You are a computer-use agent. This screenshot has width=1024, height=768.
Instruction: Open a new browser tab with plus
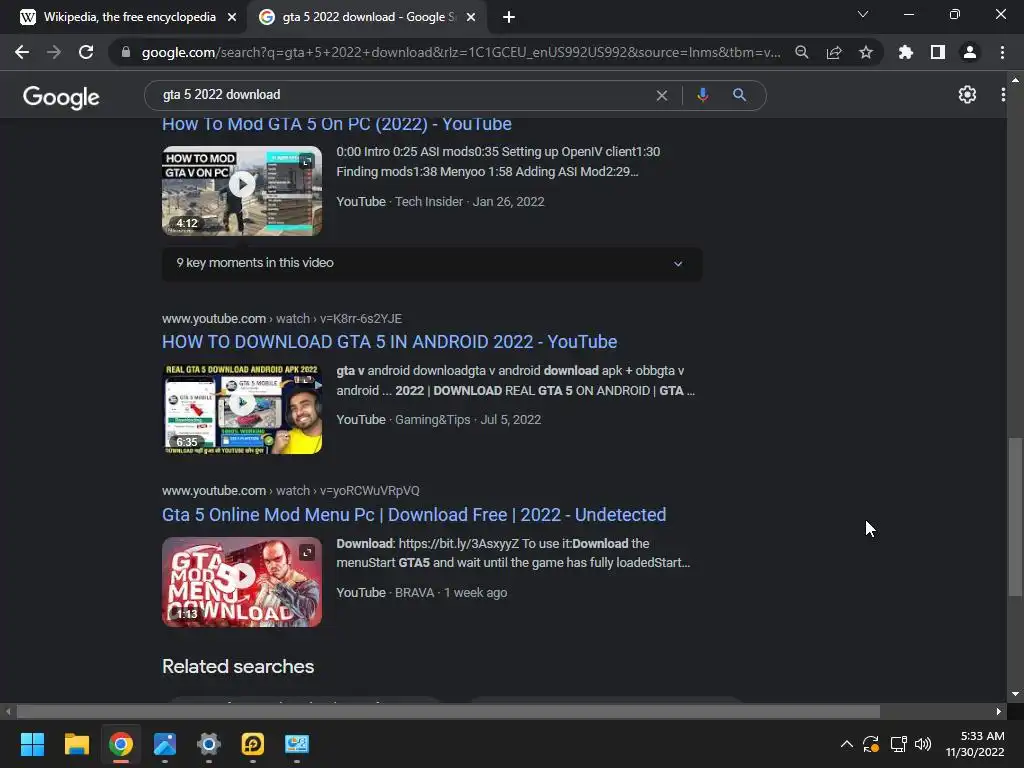point(509,17)
